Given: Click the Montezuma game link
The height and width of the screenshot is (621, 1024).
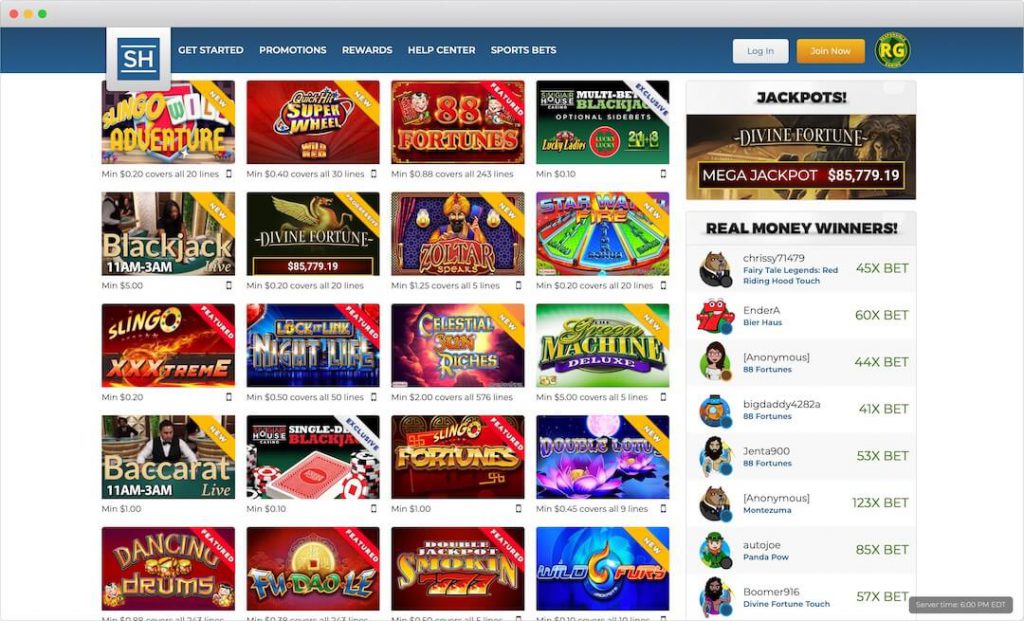Looking at the screenshot, I should click(x=767, y=510).
